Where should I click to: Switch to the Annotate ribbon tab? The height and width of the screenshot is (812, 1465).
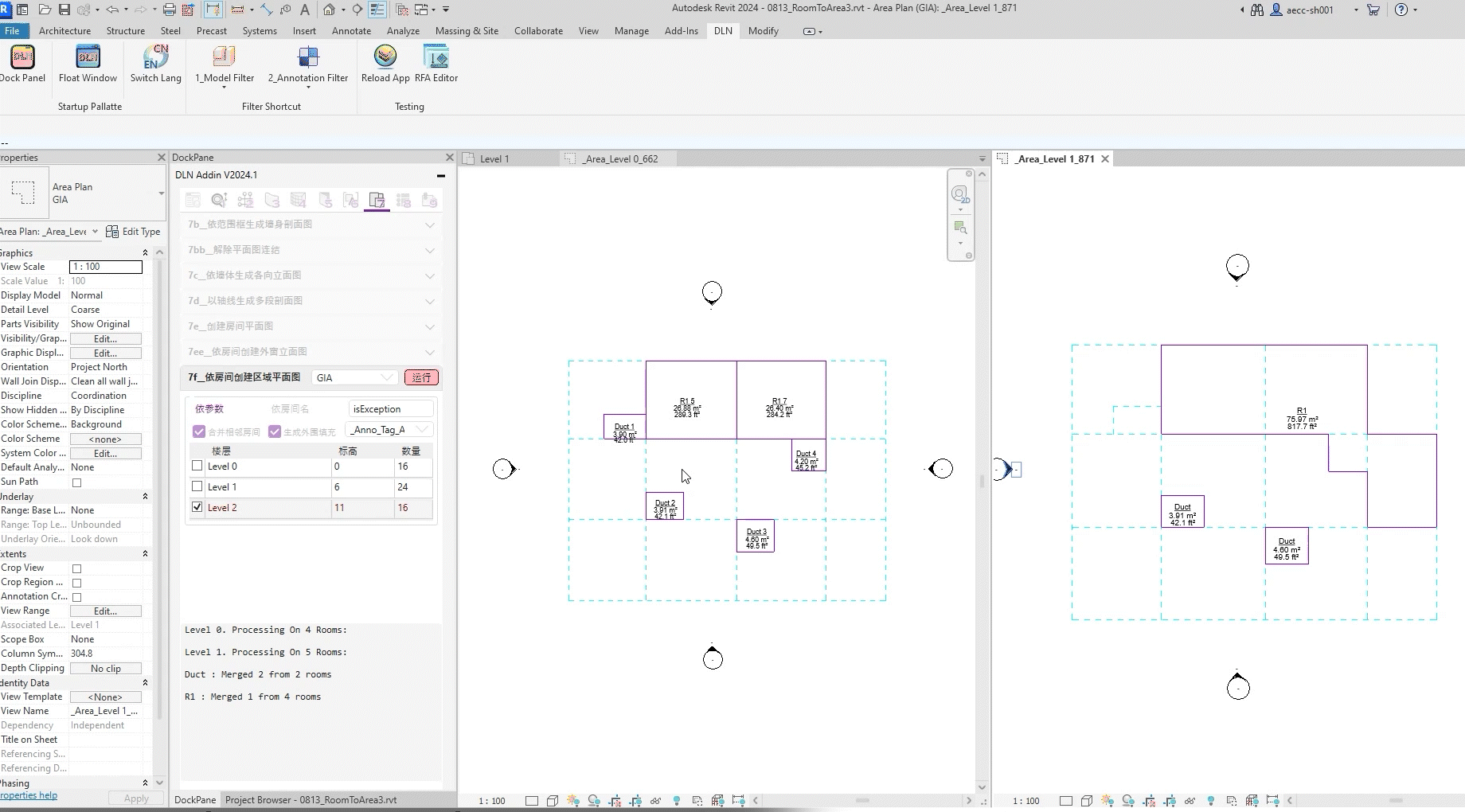click(351, 31)
